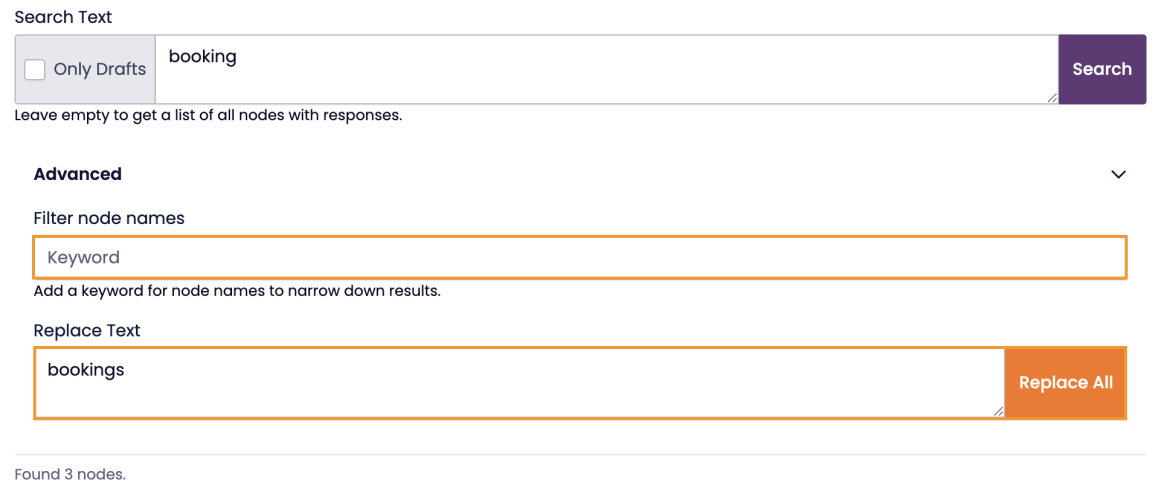Click the Replace All button
Viewport: 1161px width, 500px height.
pos(1065,383)
